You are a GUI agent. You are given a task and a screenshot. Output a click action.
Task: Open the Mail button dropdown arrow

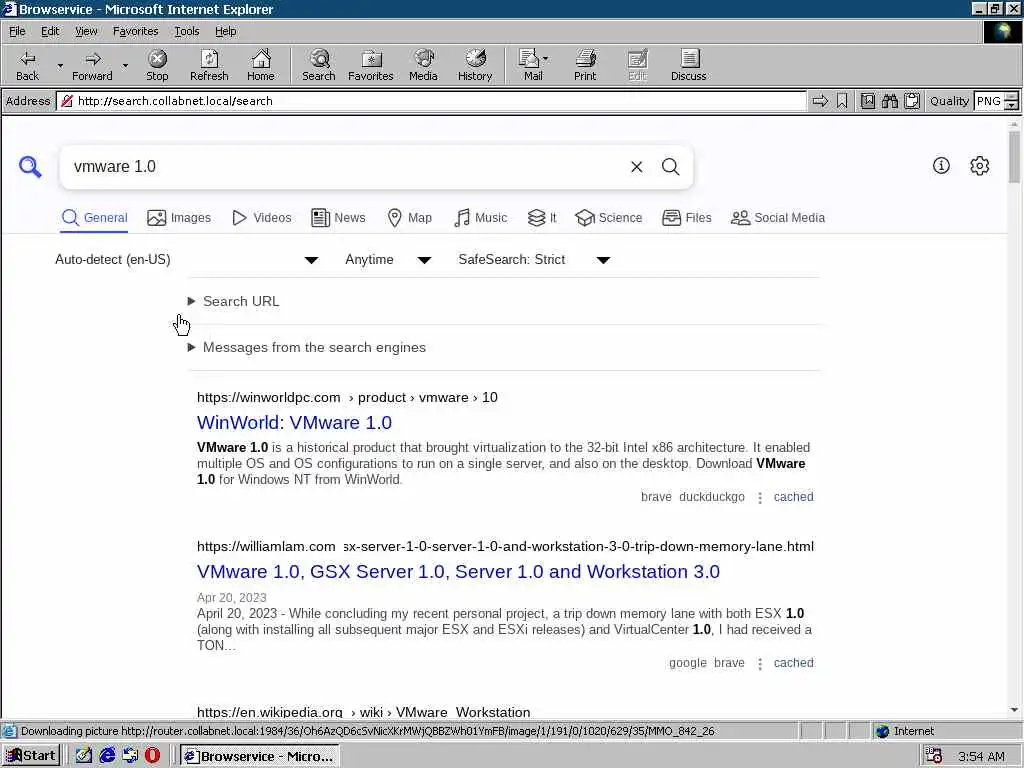tap(546, 59)
